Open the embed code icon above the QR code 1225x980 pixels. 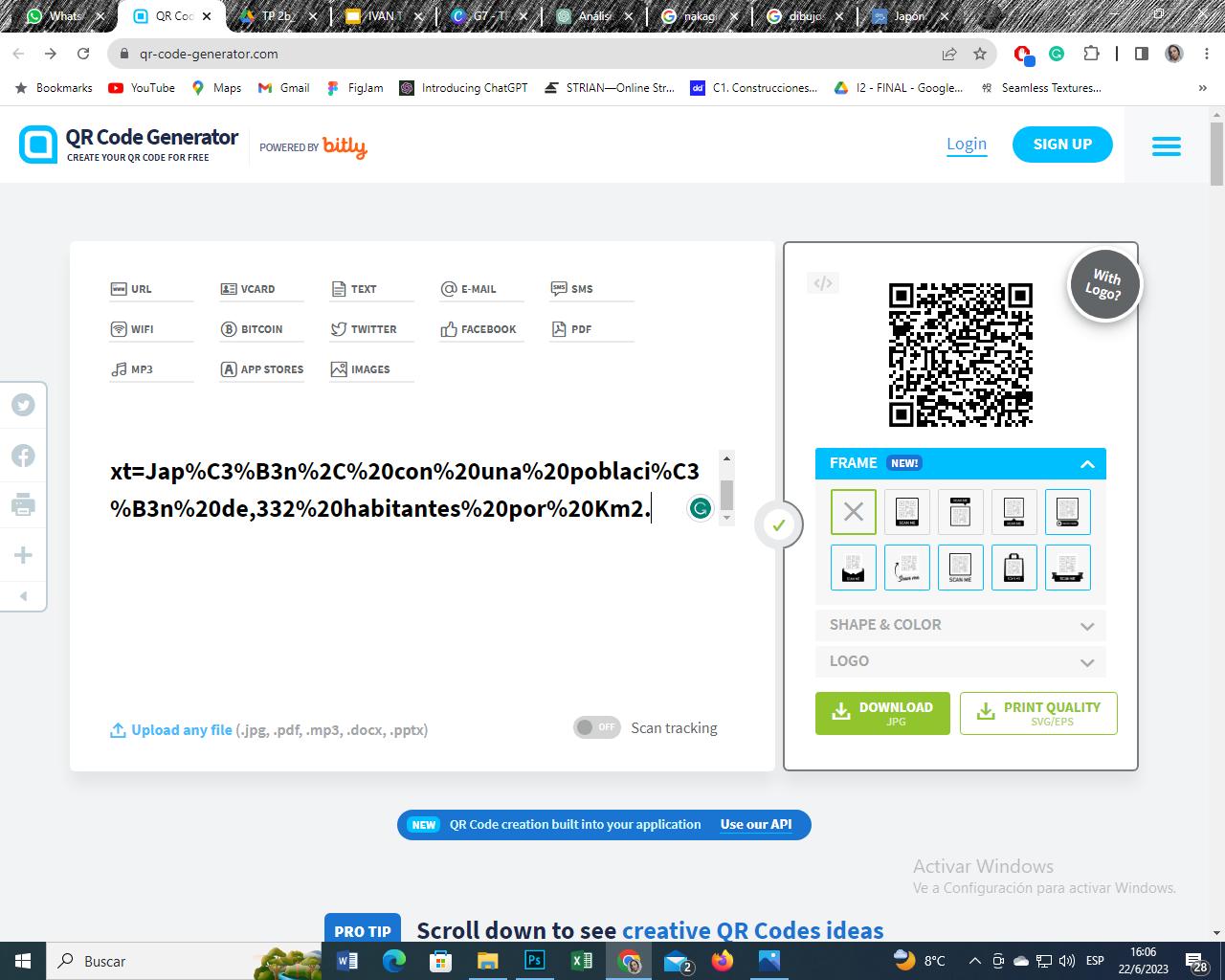[x=823, y=283]
